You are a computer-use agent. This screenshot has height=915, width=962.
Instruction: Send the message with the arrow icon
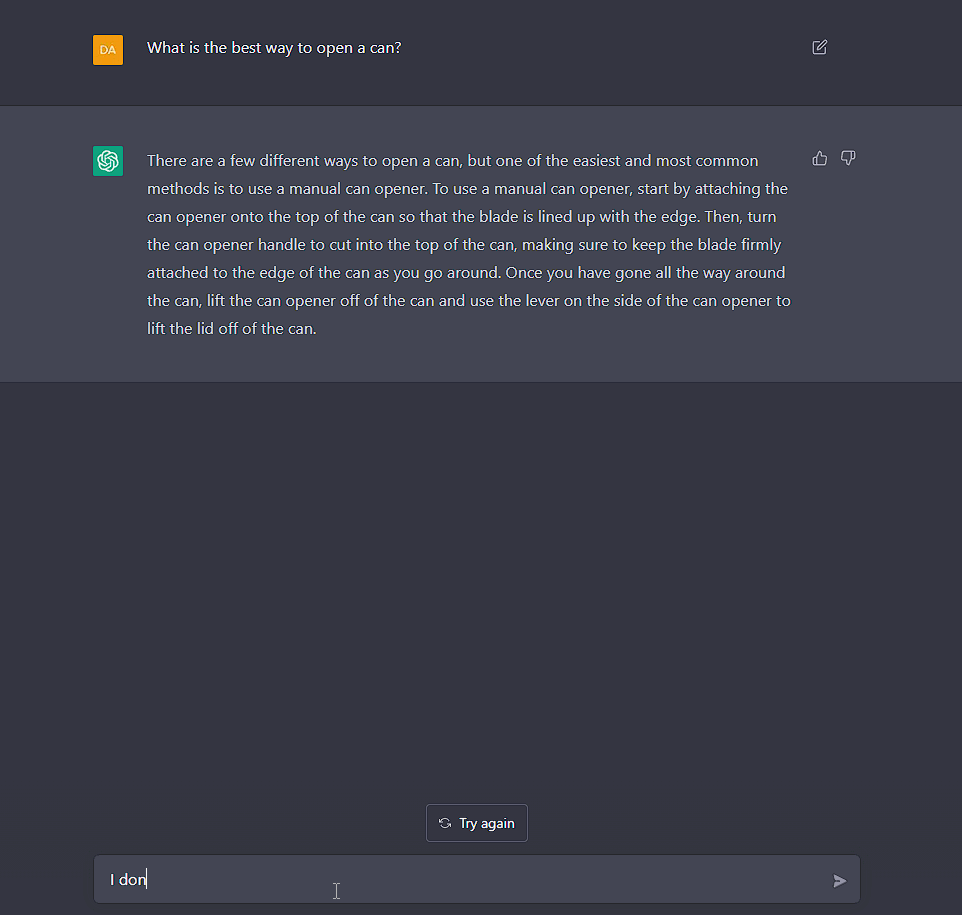click(x=839, y=881)
